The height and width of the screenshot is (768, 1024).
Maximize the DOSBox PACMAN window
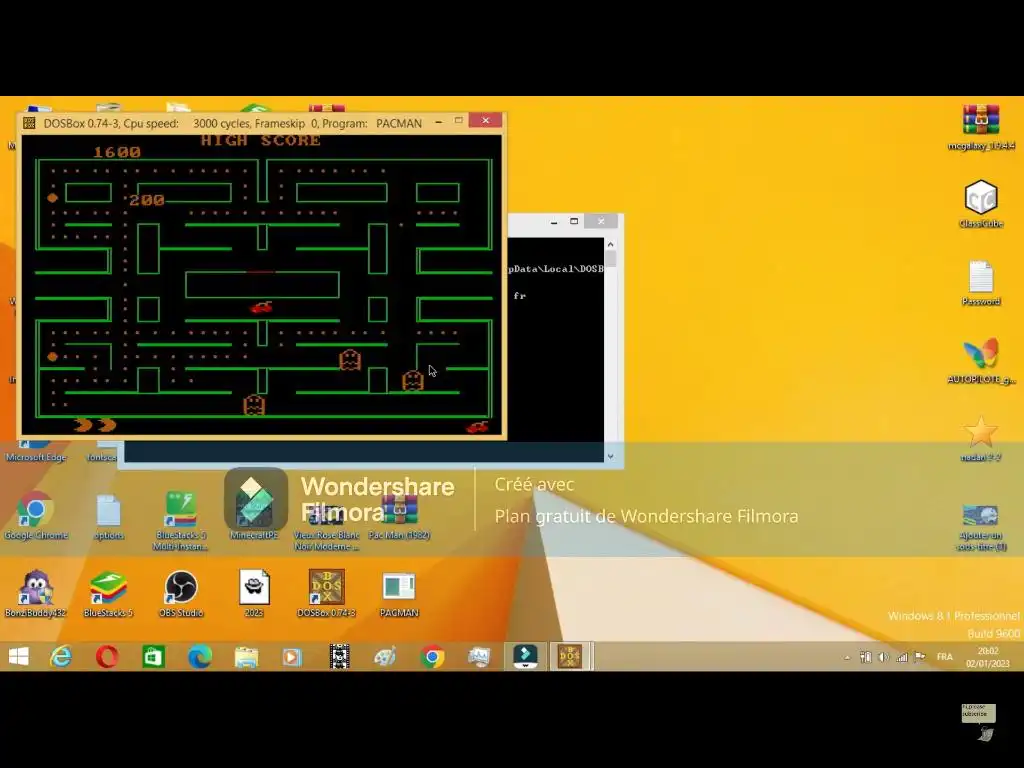click(458, 121)
